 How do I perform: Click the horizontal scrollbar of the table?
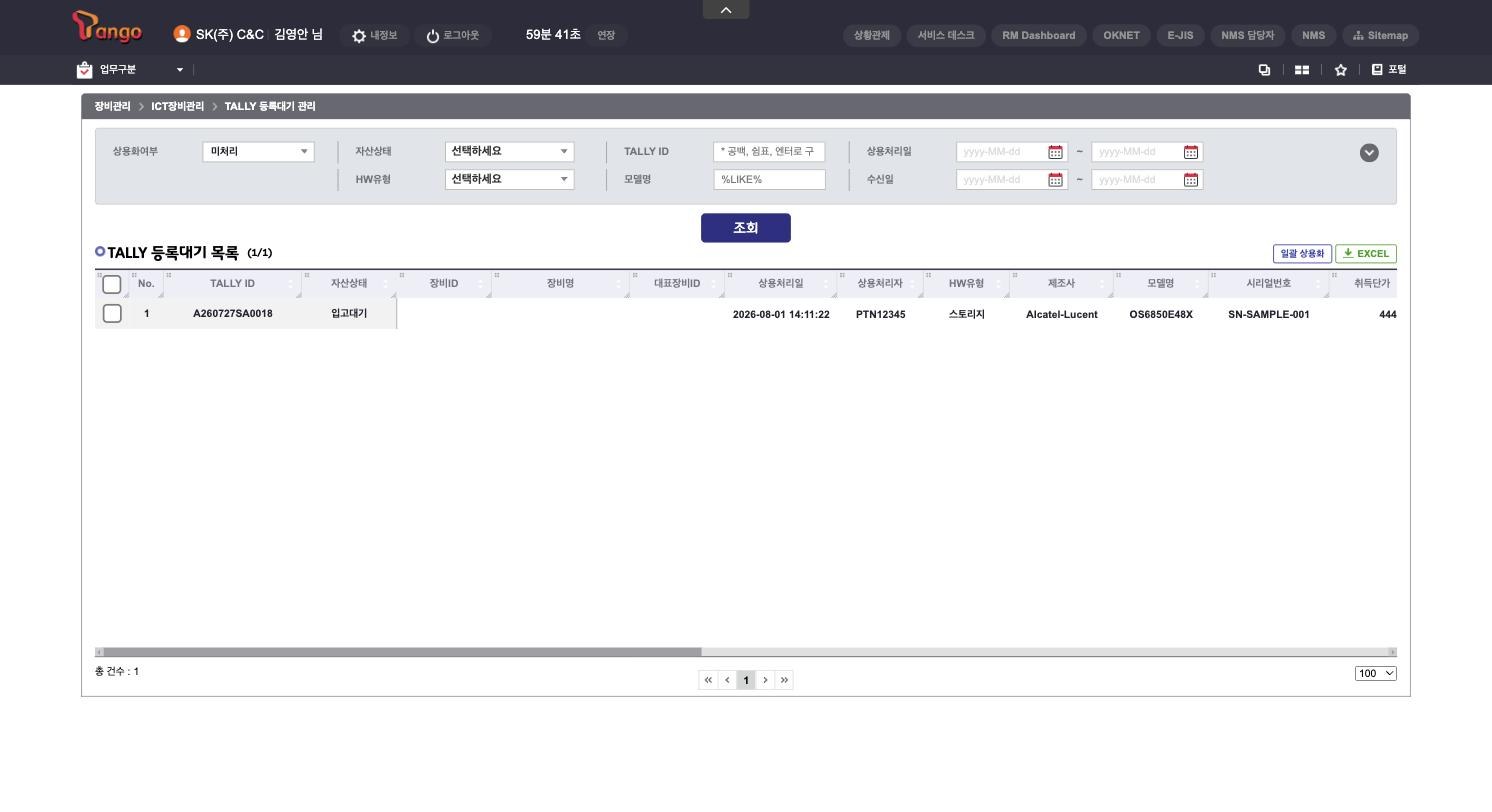(x=402, y=652)
